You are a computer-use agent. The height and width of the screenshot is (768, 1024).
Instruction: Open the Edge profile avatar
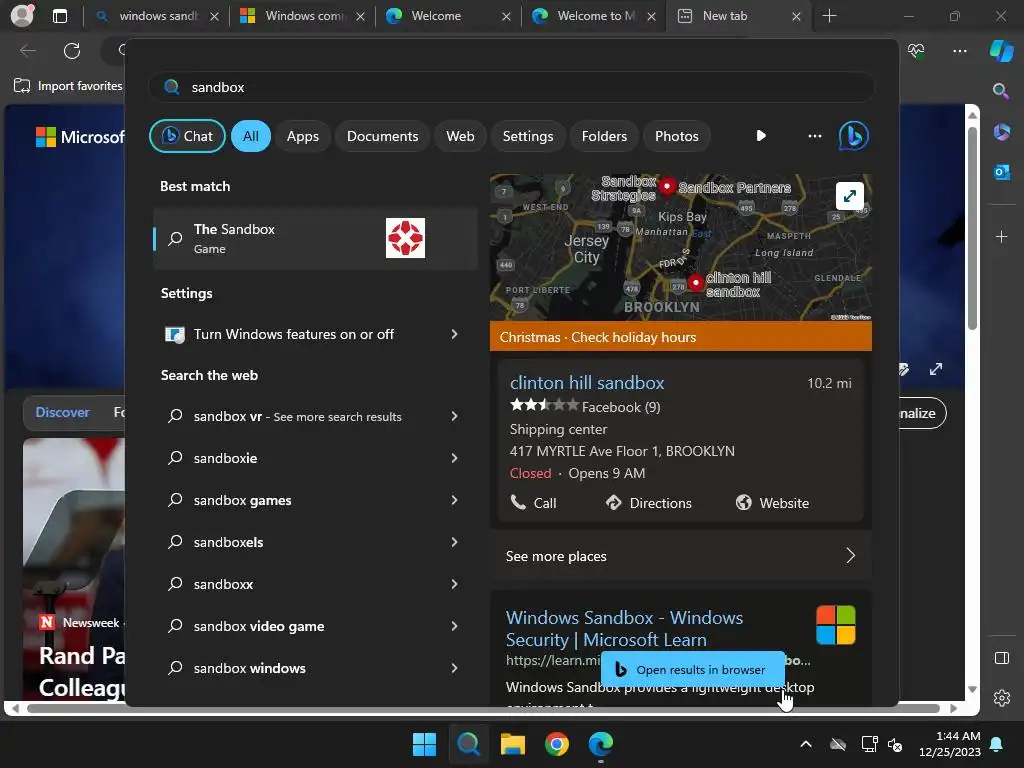tap(22, 16)
